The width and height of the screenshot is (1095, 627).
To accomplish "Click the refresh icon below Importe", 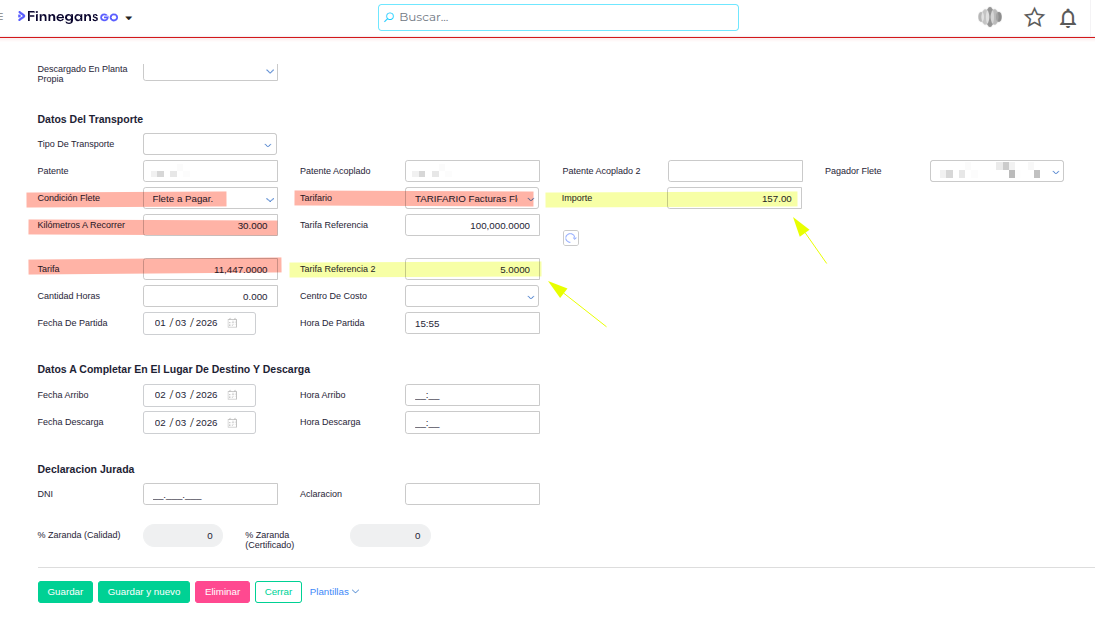I will pos(571,238).
